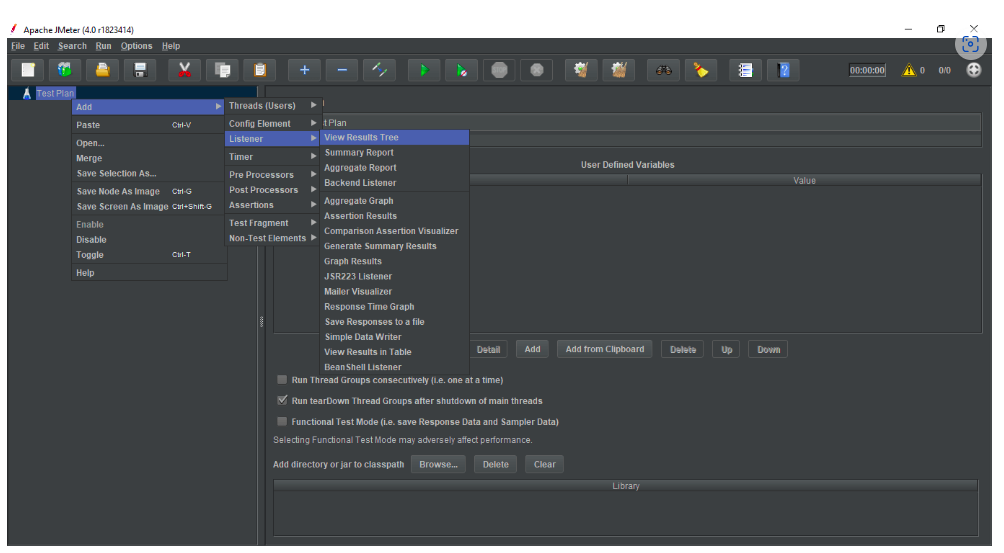Click the Help question mark toolbar icon
The width and height of the screenshot is (1004, 553).
tap(783, 70)
